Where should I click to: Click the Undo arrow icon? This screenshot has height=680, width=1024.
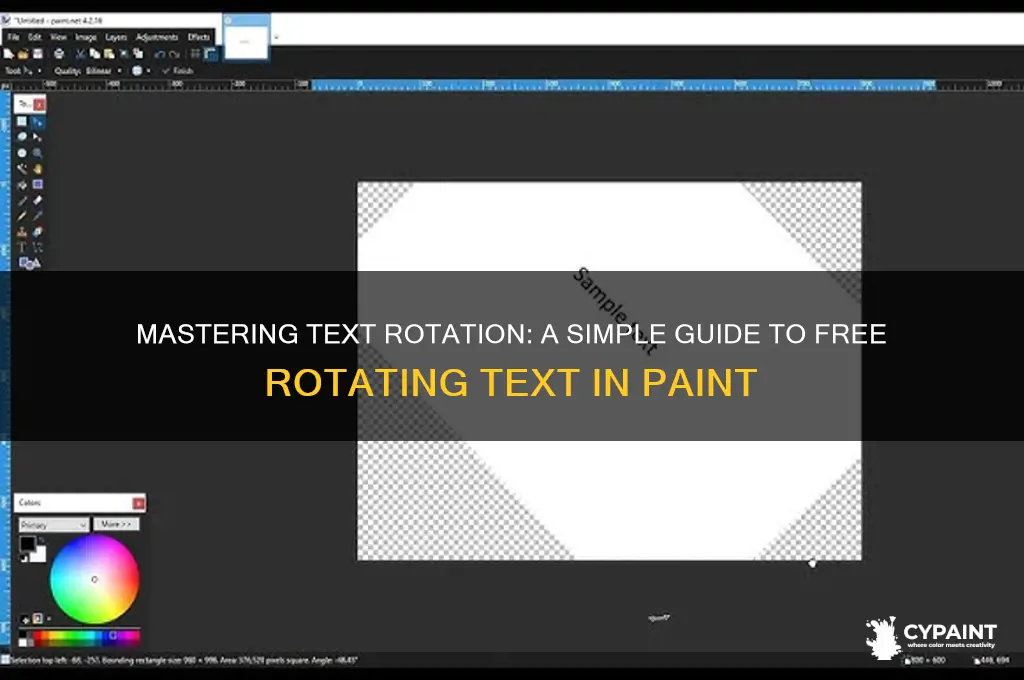(x=159, y=54)
